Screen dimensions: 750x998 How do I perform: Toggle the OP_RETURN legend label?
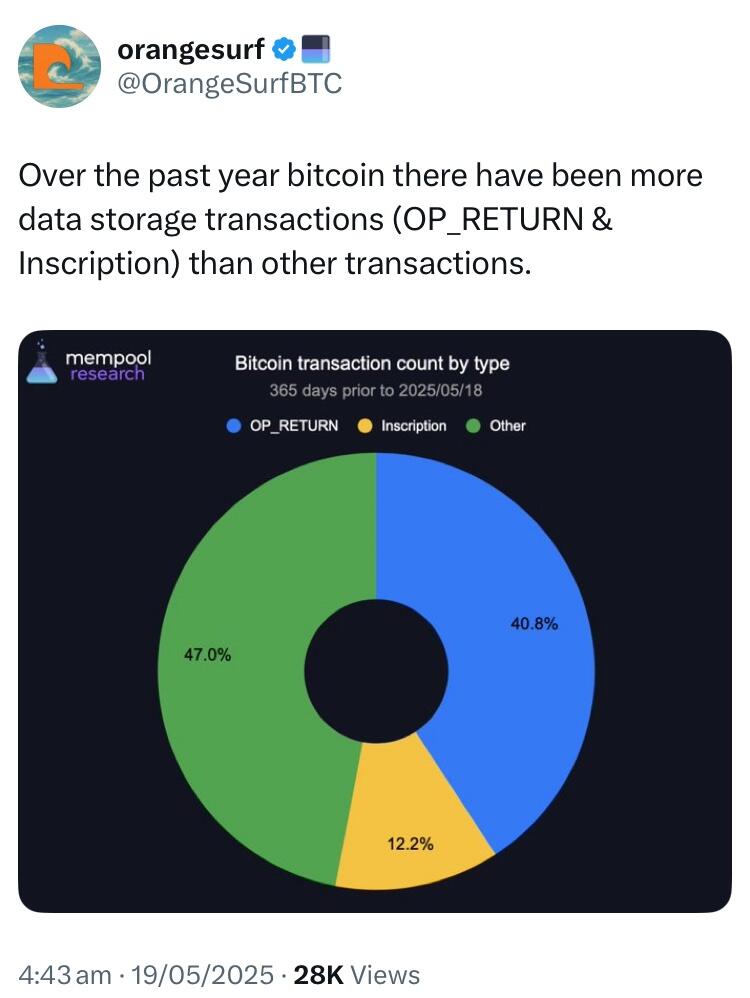(x=294, y=426)
